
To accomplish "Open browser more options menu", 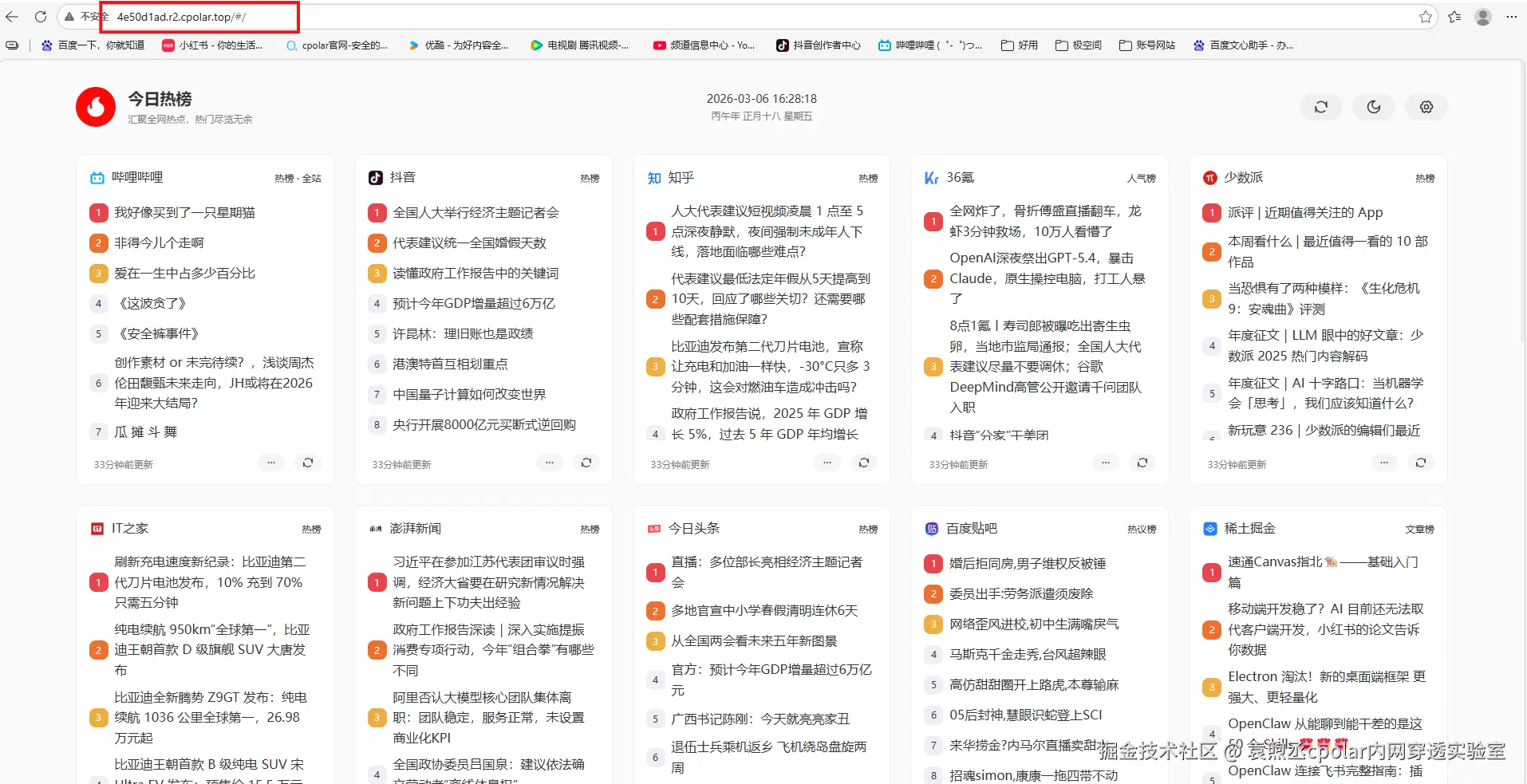I will click(x=1511, y=17).
